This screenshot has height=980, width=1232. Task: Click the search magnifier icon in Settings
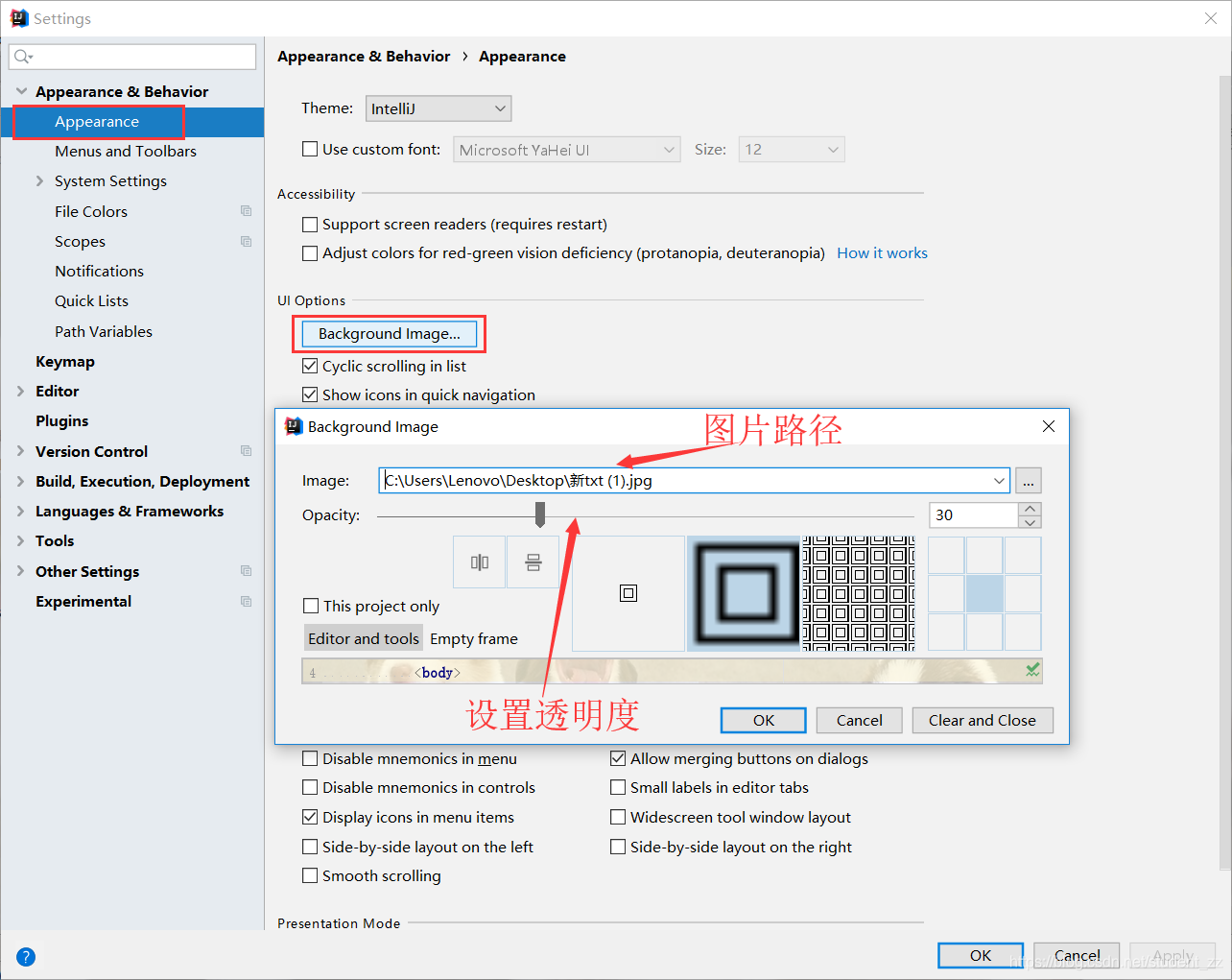(x=23, y=57)
